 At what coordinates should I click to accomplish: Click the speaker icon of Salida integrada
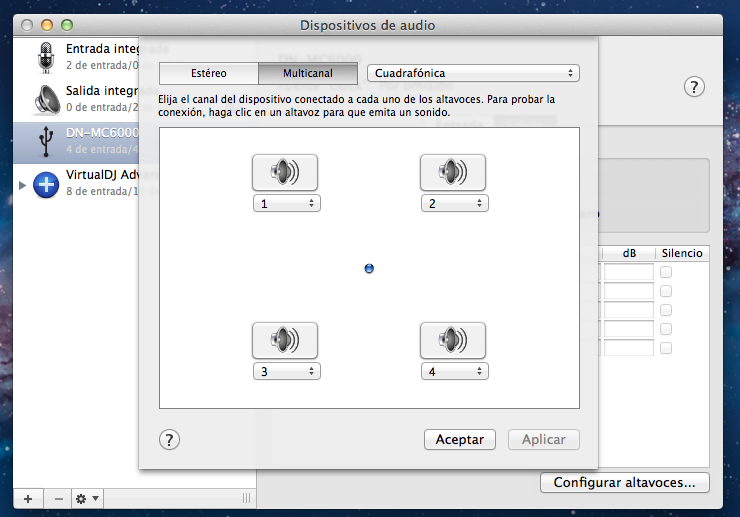pyautogui.click(x=47, y=99)
